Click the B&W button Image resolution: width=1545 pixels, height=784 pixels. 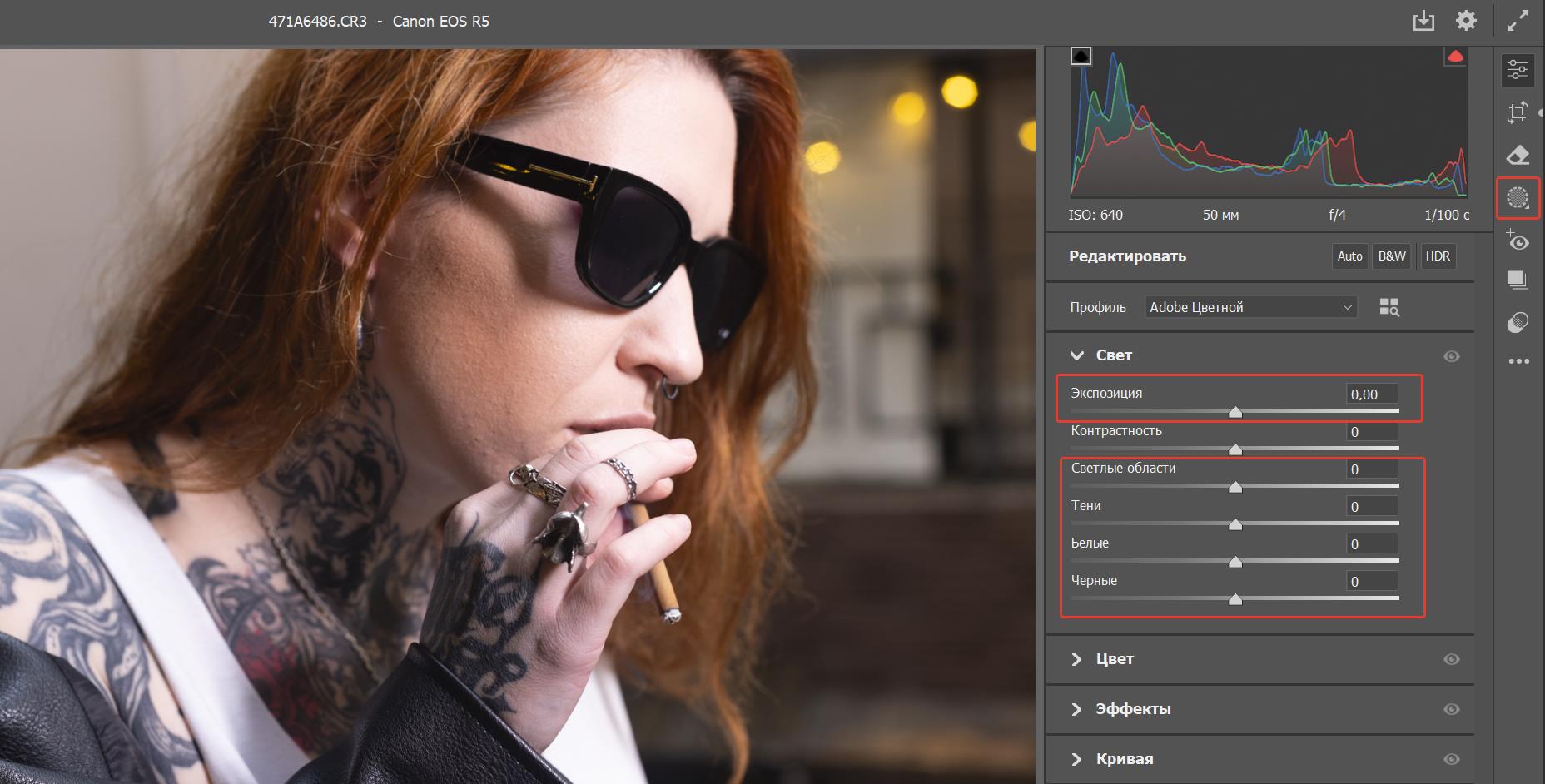tap(1391, 256)
